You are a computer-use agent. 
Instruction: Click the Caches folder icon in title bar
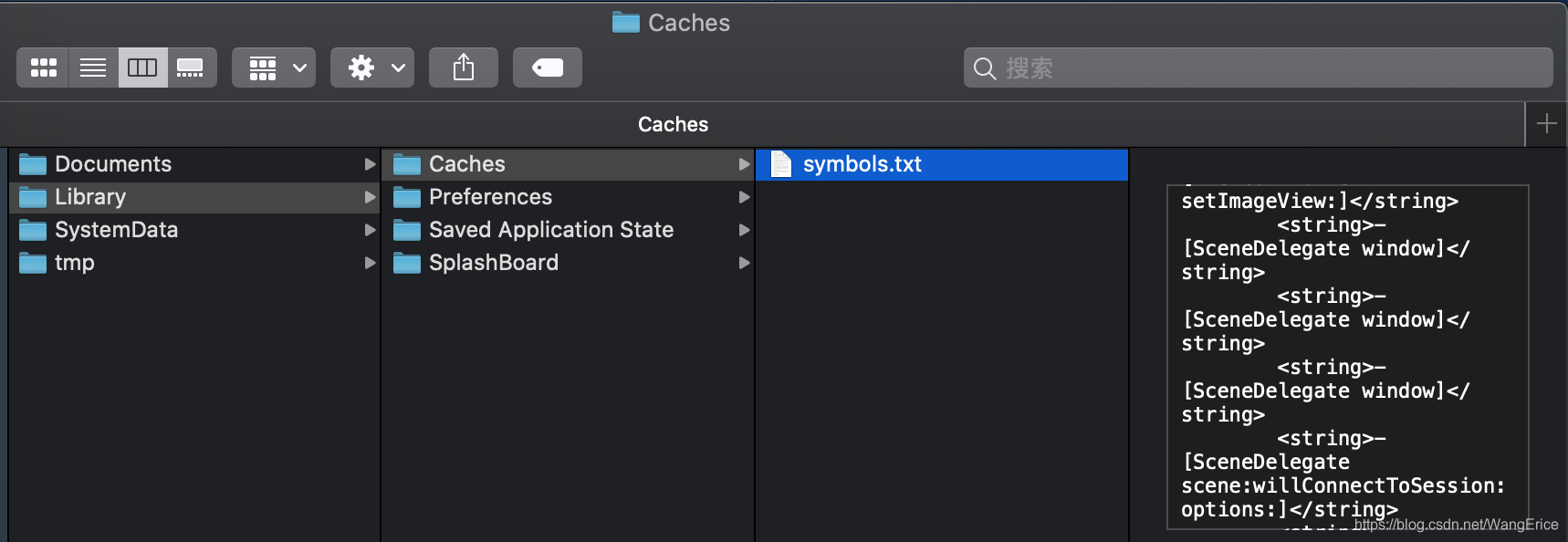click(x=626, y=22)
